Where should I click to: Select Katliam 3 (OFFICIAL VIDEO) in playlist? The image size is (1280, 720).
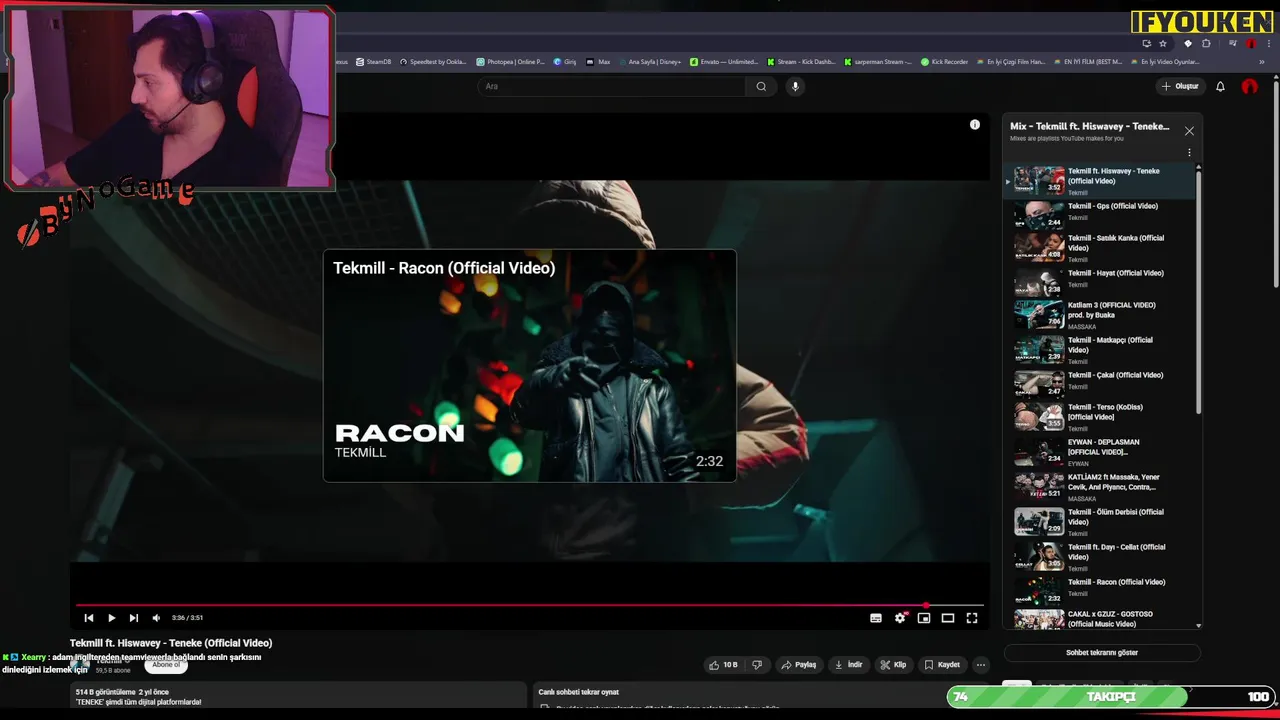pyautogui.click(x=1100, y=316)
